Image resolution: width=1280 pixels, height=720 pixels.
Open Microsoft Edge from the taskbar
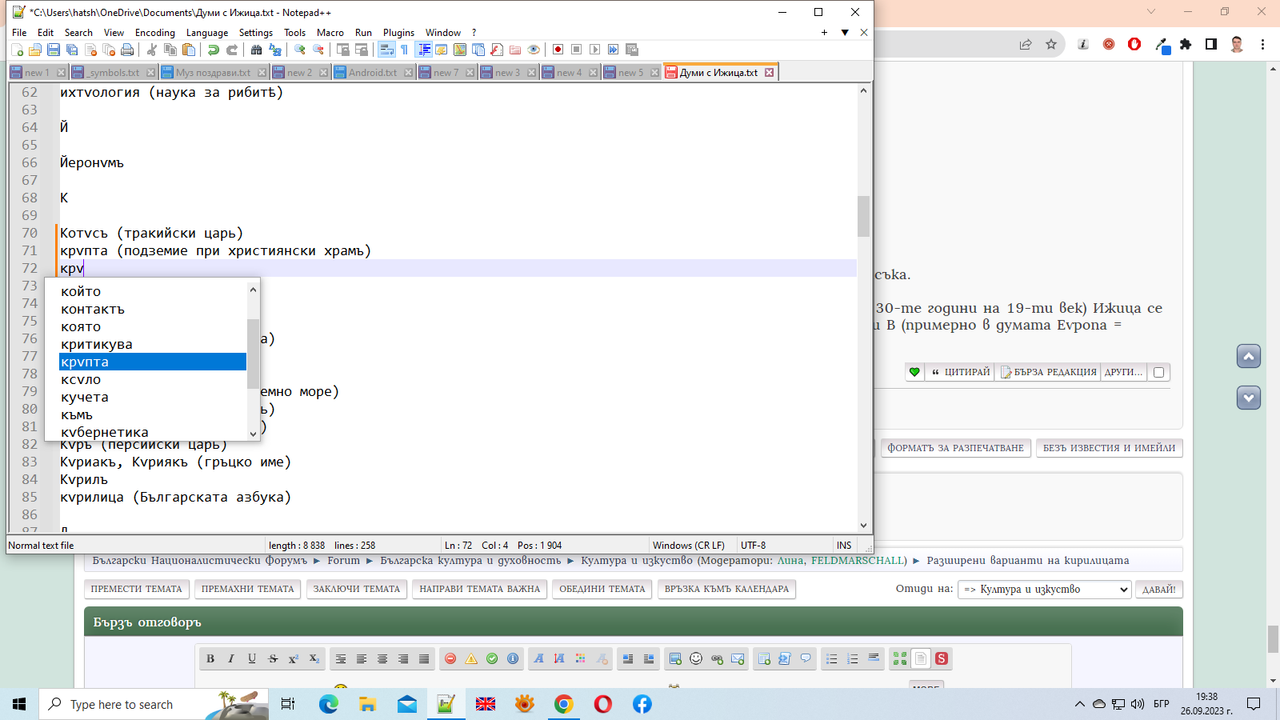coord(328,704)
